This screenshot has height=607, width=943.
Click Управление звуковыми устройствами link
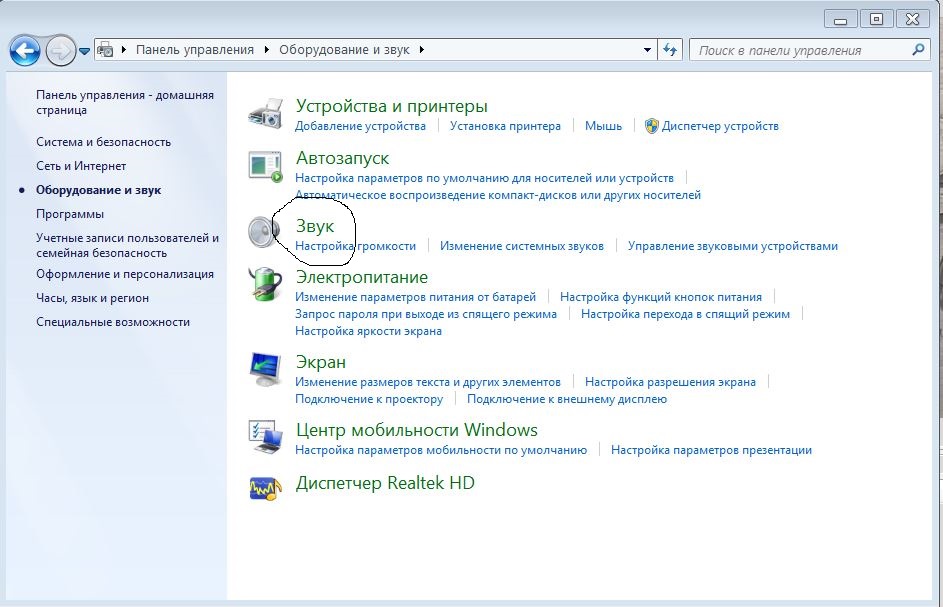(x=733, y=246)
